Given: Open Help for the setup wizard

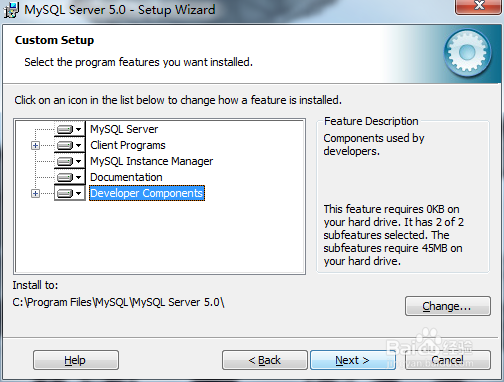Looking at the screenshot, I should (x=76, y=360).
